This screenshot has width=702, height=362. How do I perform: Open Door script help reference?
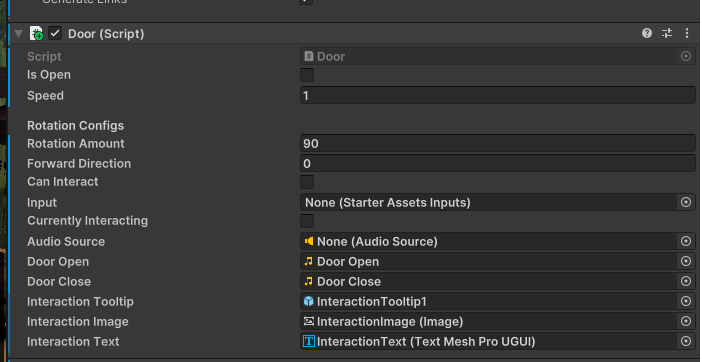646,33
